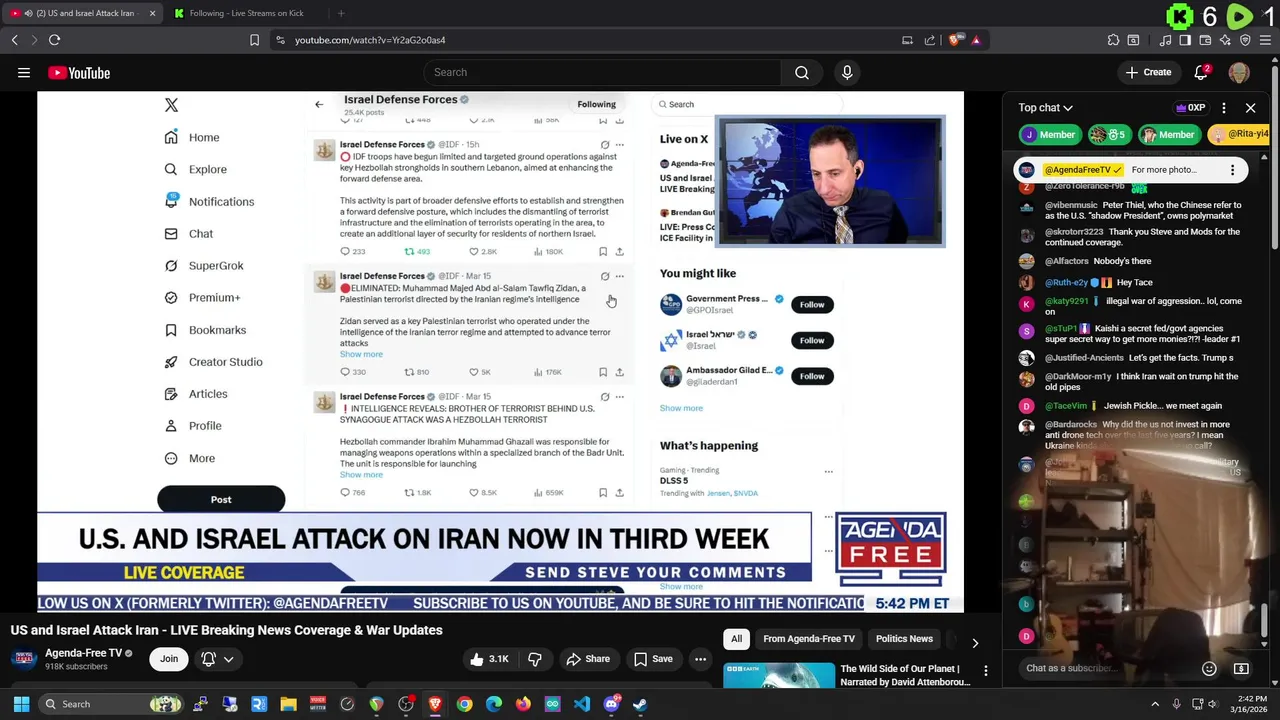Open Brave VPN shield icon

pos(1245,40)
